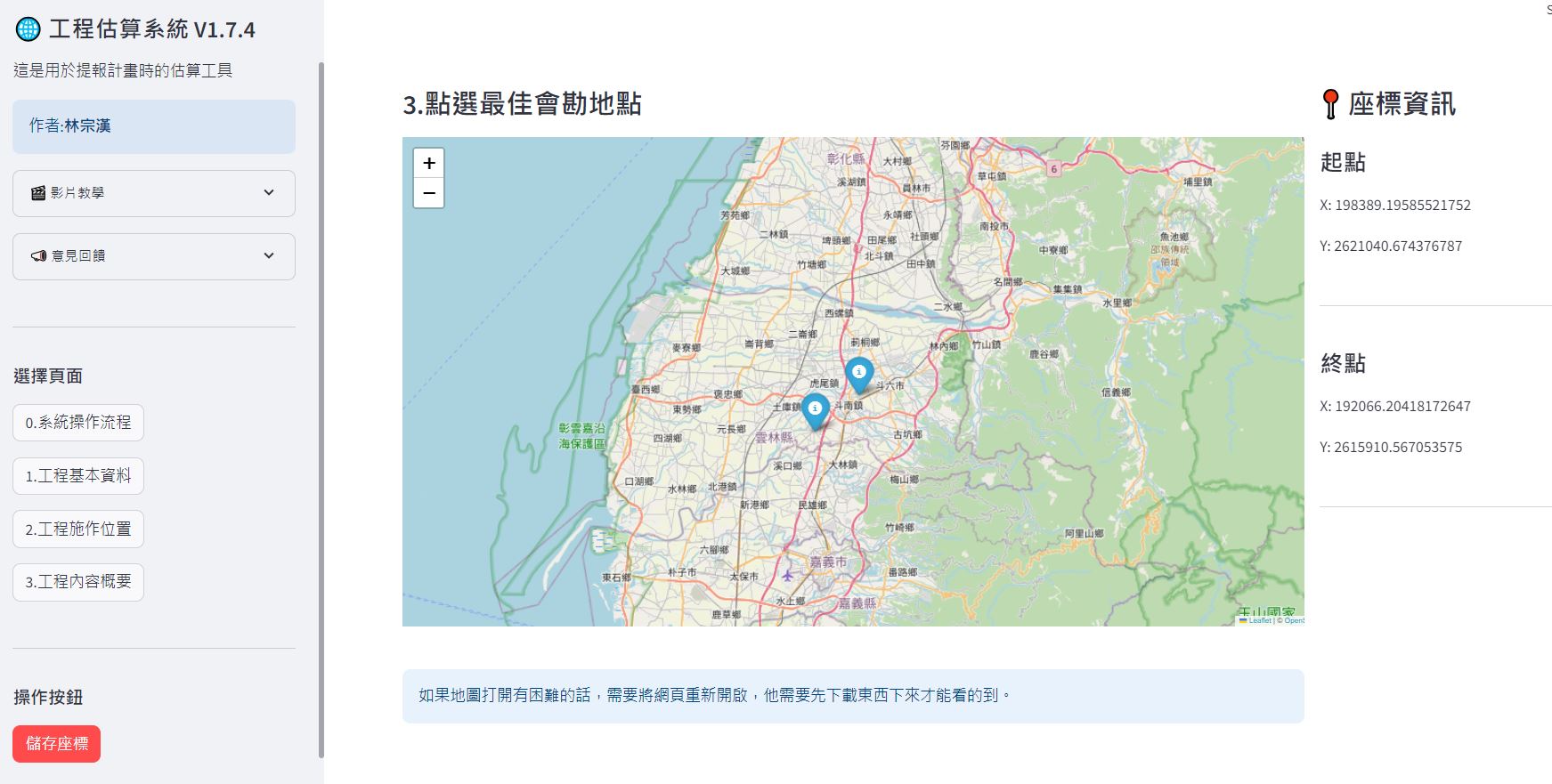Click the megaphone icon in 意見回饋
Viewport: 1552px width, 784px height.
pos(38,256)
